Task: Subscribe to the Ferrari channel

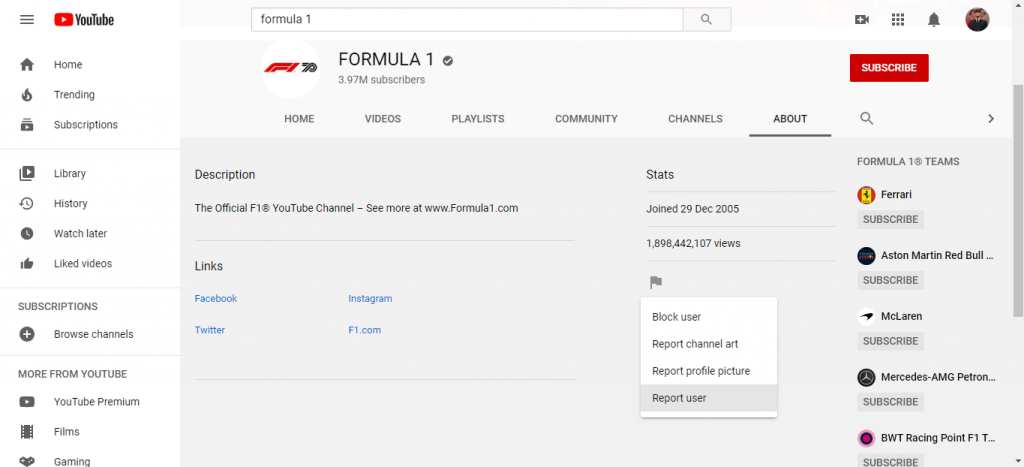Action: [891, 219]
